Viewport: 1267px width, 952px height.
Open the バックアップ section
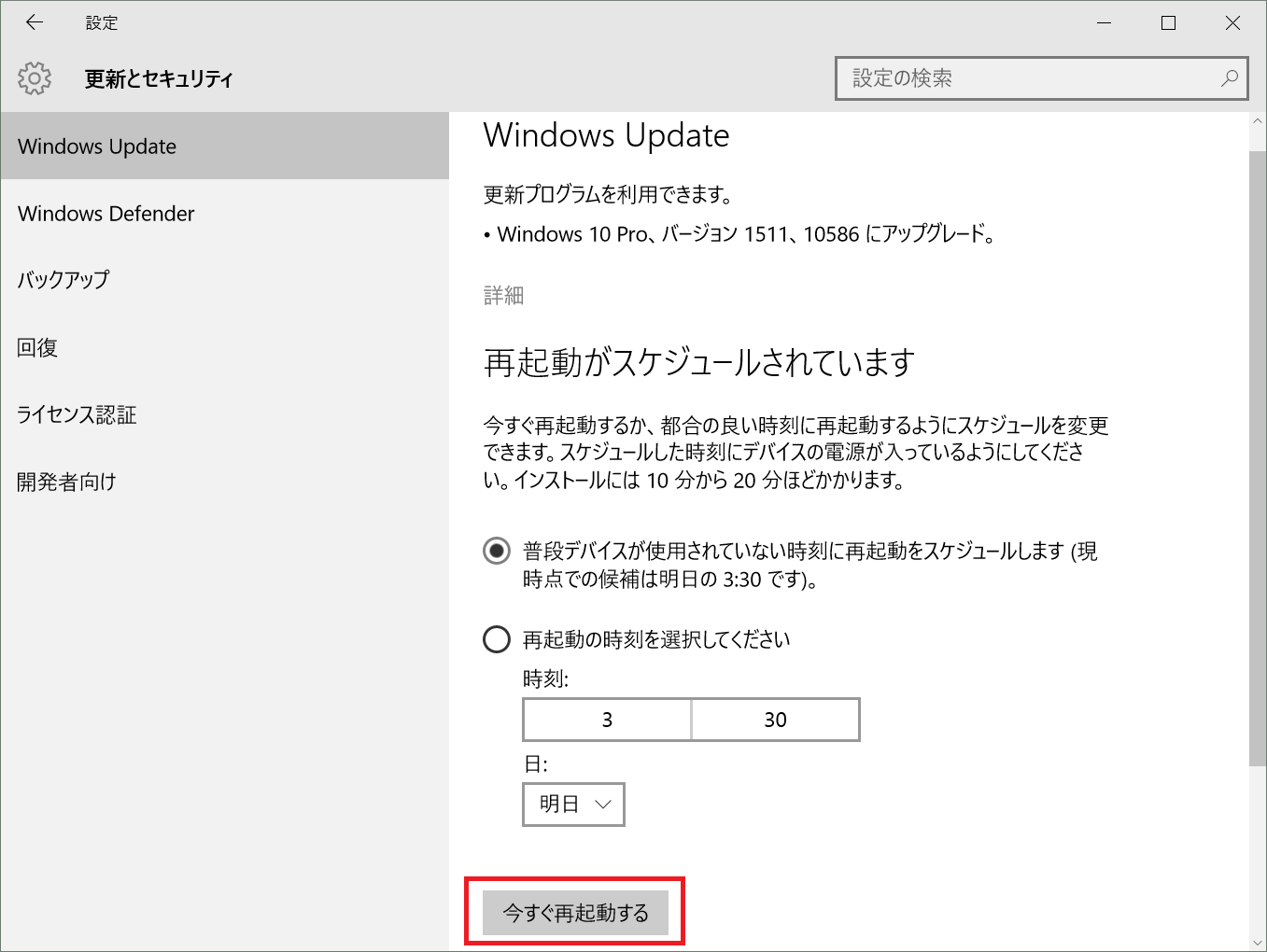224,280
